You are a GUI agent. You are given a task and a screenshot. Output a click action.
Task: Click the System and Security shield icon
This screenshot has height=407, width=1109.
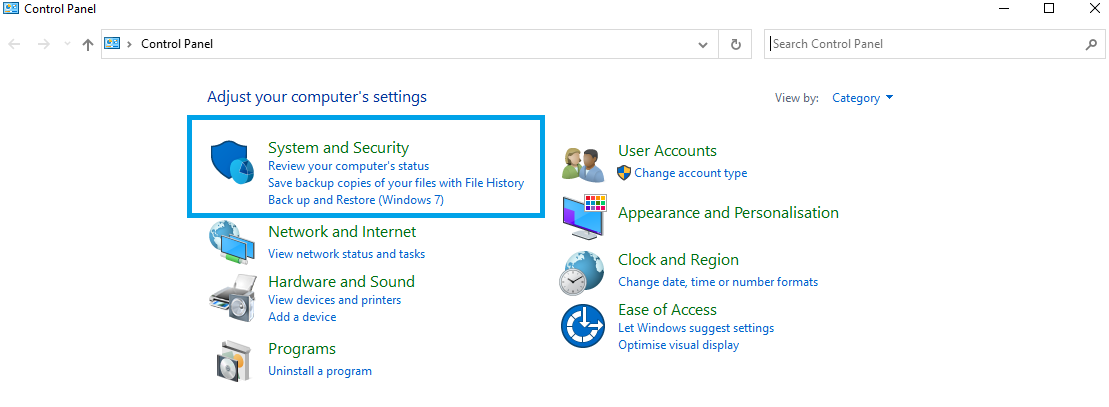[x=232, y=163]
